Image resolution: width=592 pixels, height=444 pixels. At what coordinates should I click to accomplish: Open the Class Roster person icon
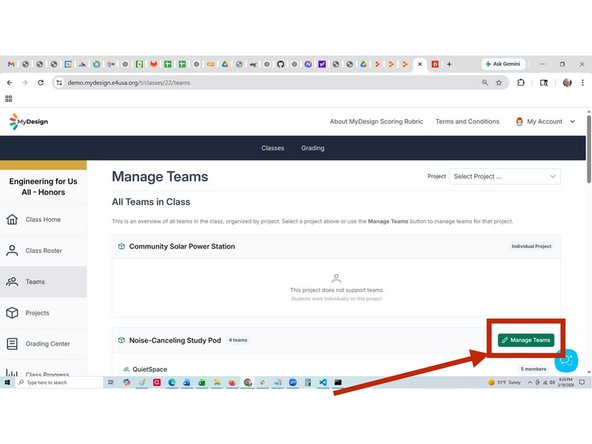(x=12, y=250)
